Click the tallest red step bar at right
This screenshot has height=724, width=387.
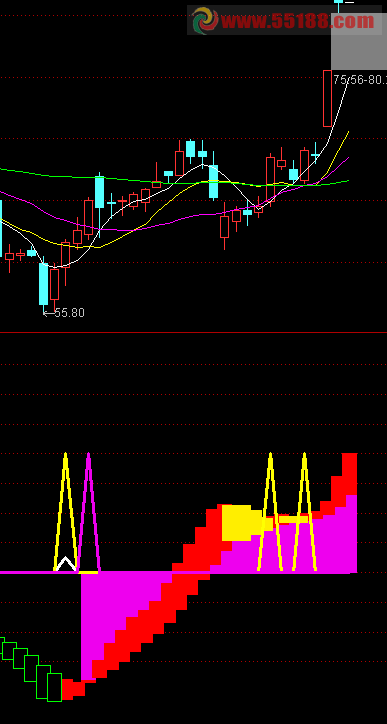click(x=350, y=474)
